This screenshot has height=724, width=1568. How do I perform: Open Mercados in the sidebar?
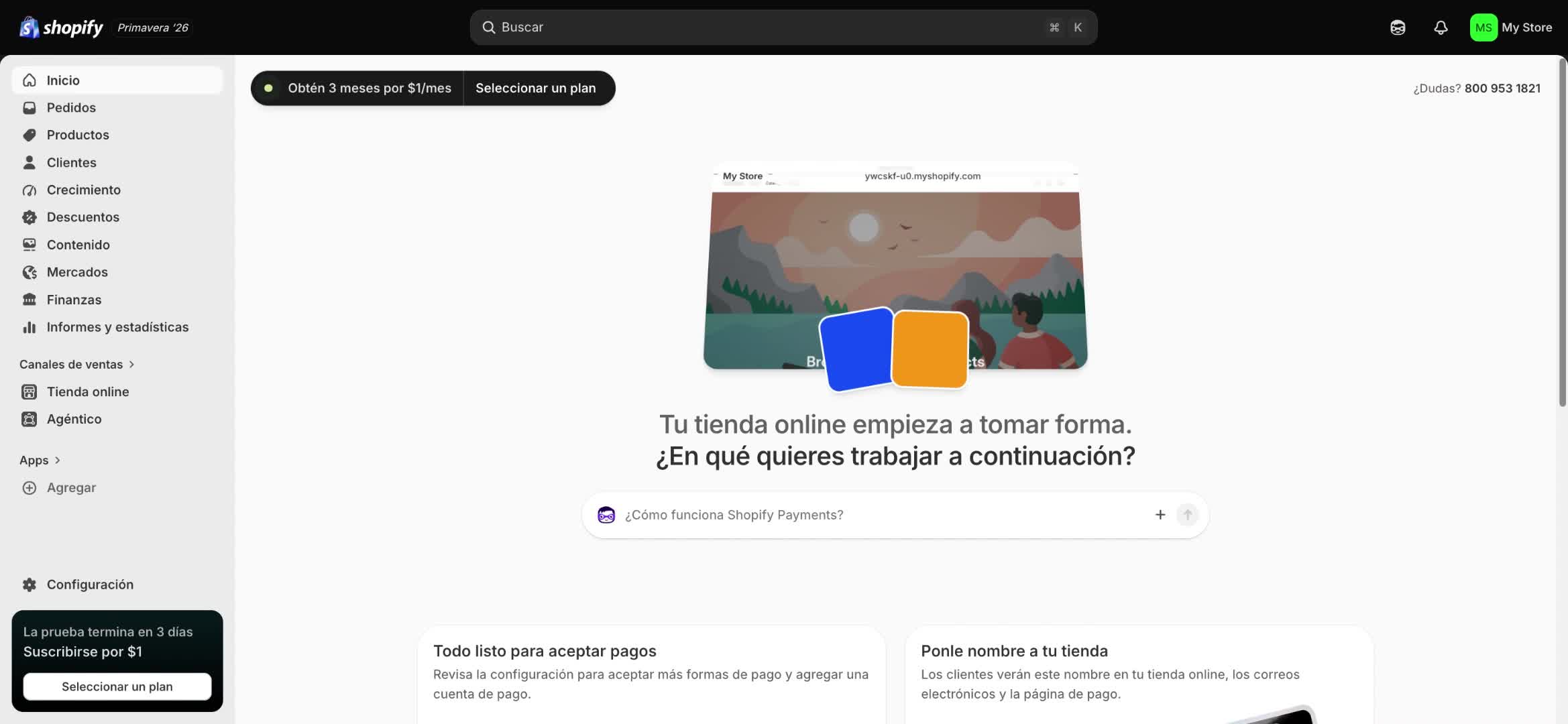pyautogui.click(x=117, y=272)
